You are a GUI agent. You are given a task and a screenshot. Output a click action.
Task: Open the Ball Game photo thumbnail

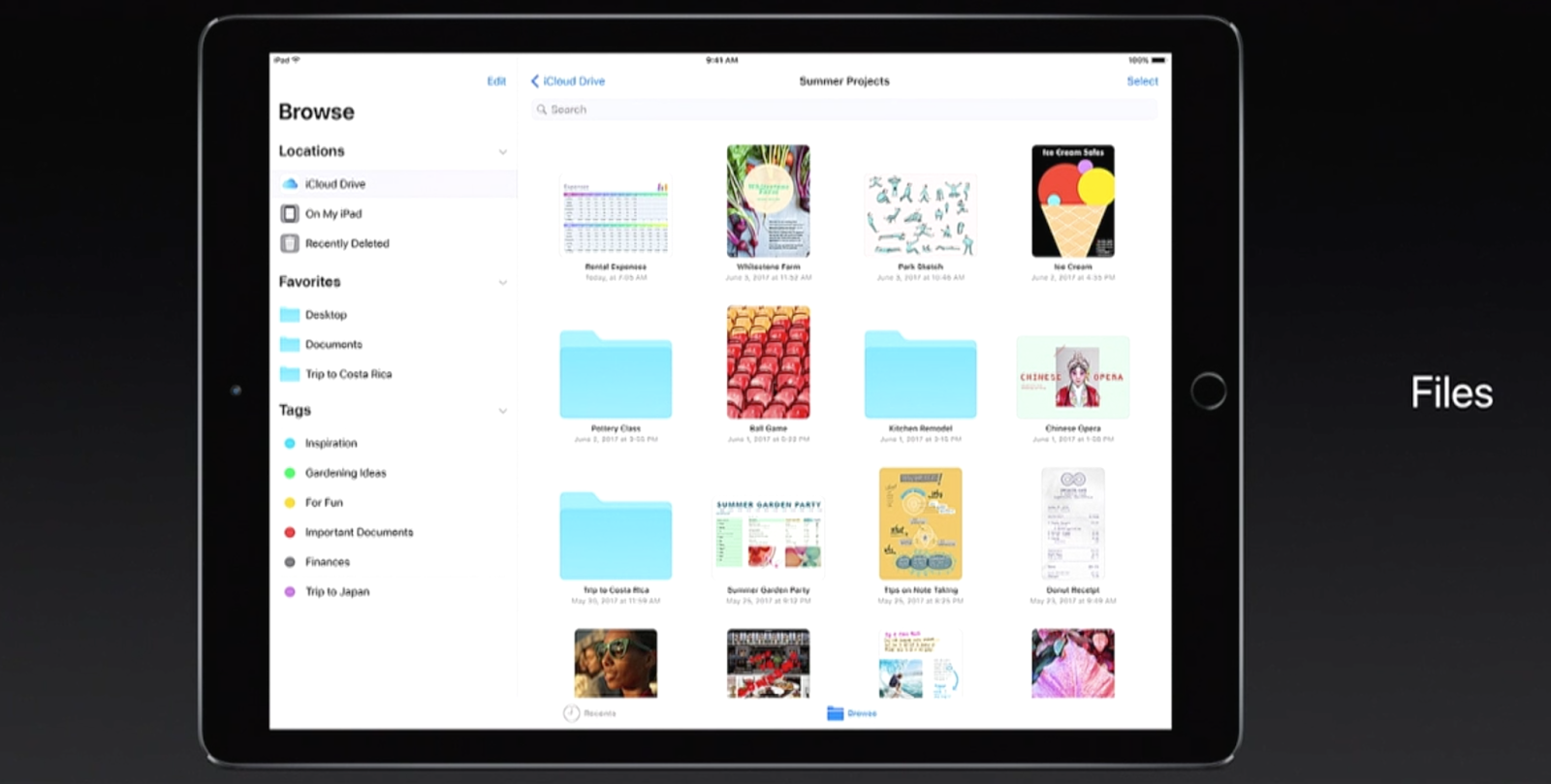pyautogui.click(x=768, y=362)
